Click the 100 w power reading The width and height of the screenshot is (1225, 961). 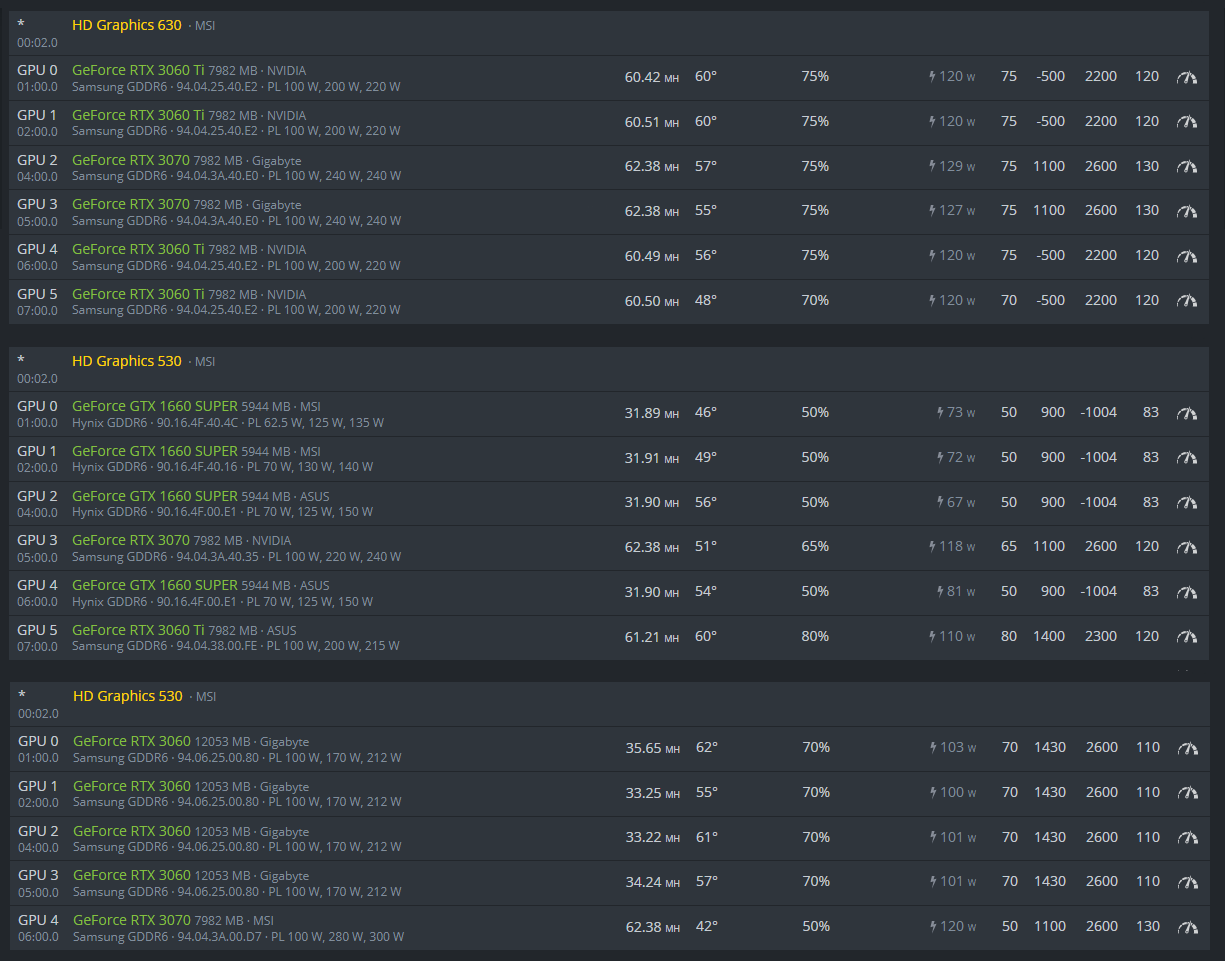(x=958, y=792)
